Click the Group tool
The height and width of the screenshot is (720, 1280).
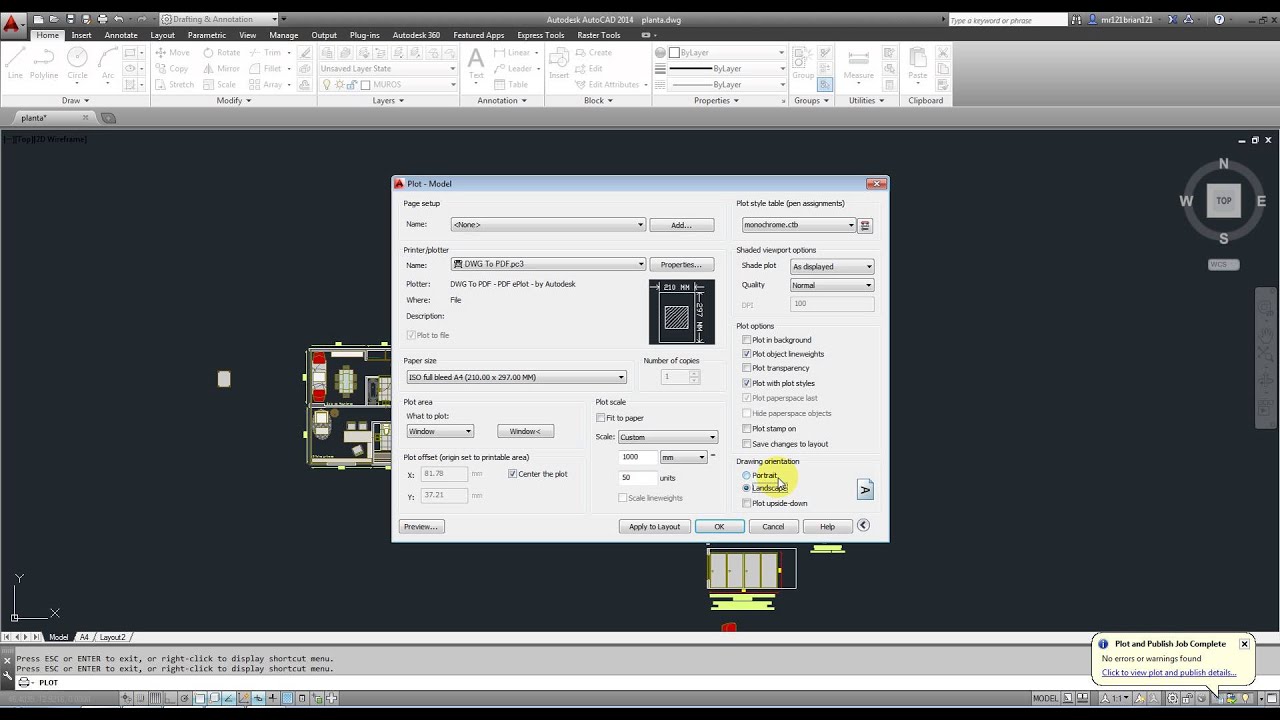[x=803, y=62]
